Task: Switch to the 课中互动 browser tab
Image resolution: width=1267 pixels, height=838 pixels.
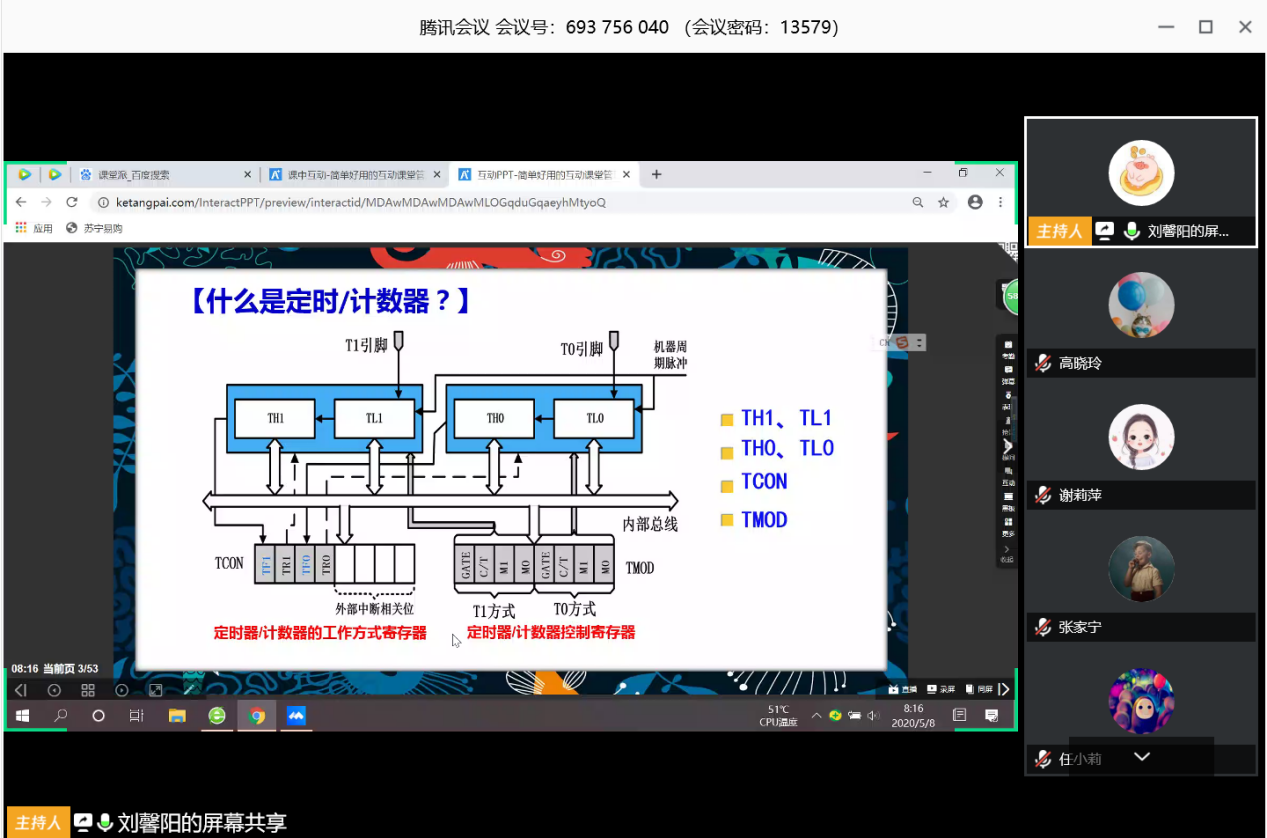Action: (354, 174)
